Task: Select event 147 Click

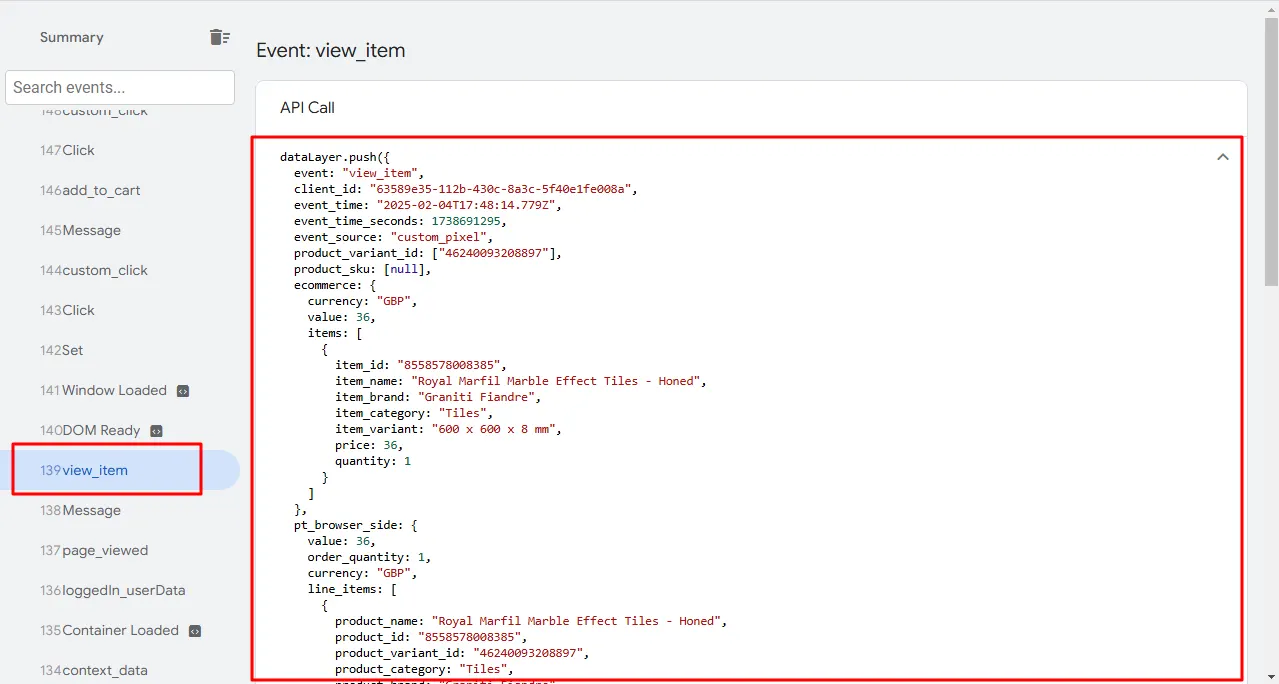Action: point(120,150)
